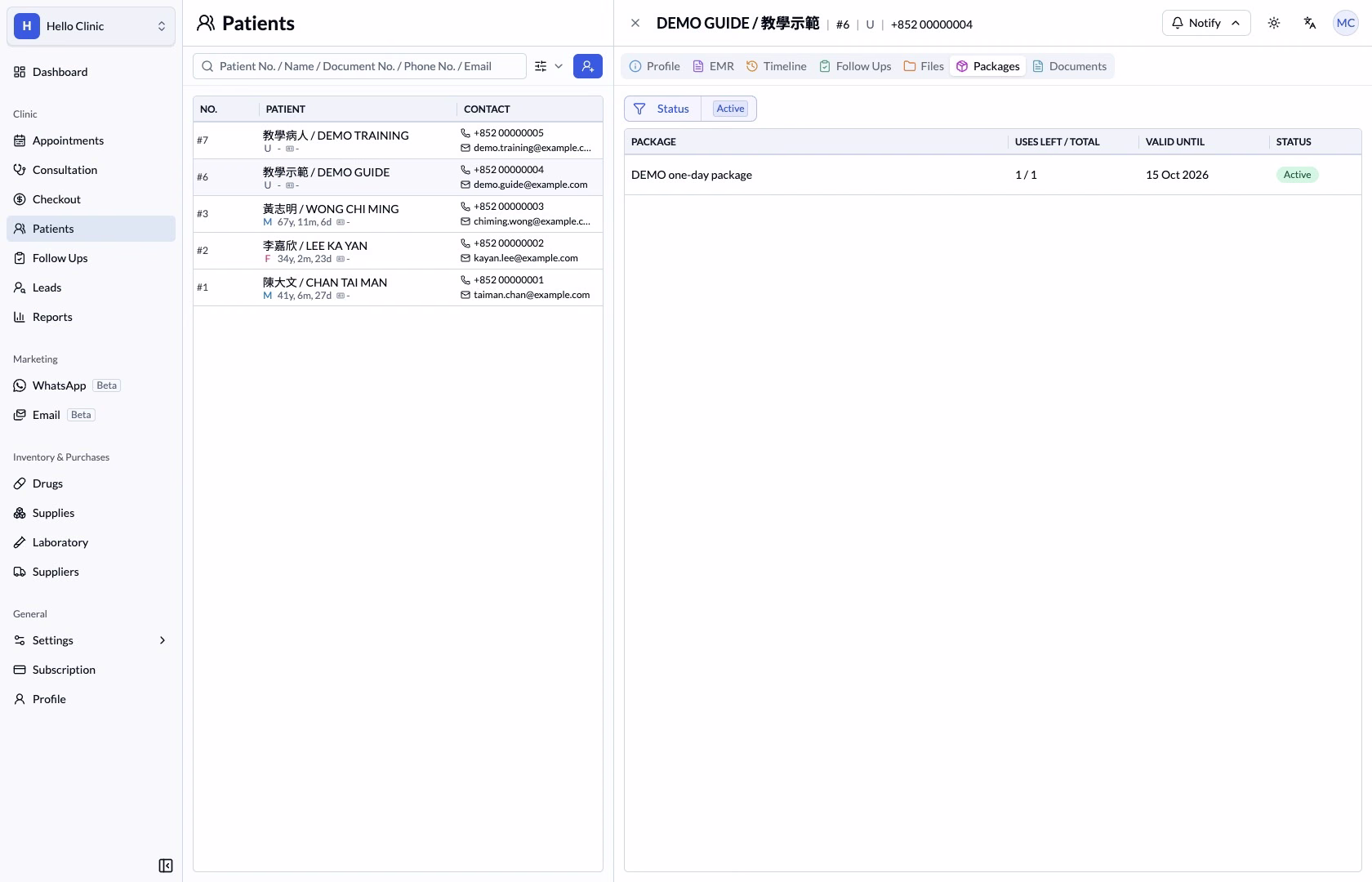The image size is (1372, 882).
Task: Open Drugs inventory
Action: [x=91, y=483]
